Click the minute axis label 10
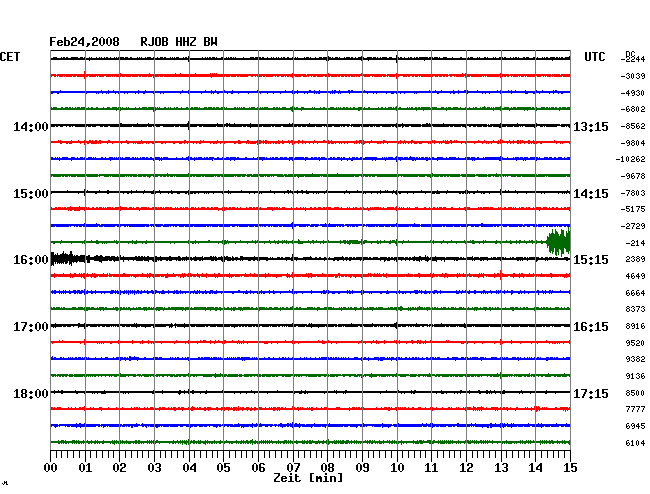 click(x=397, y=468)
